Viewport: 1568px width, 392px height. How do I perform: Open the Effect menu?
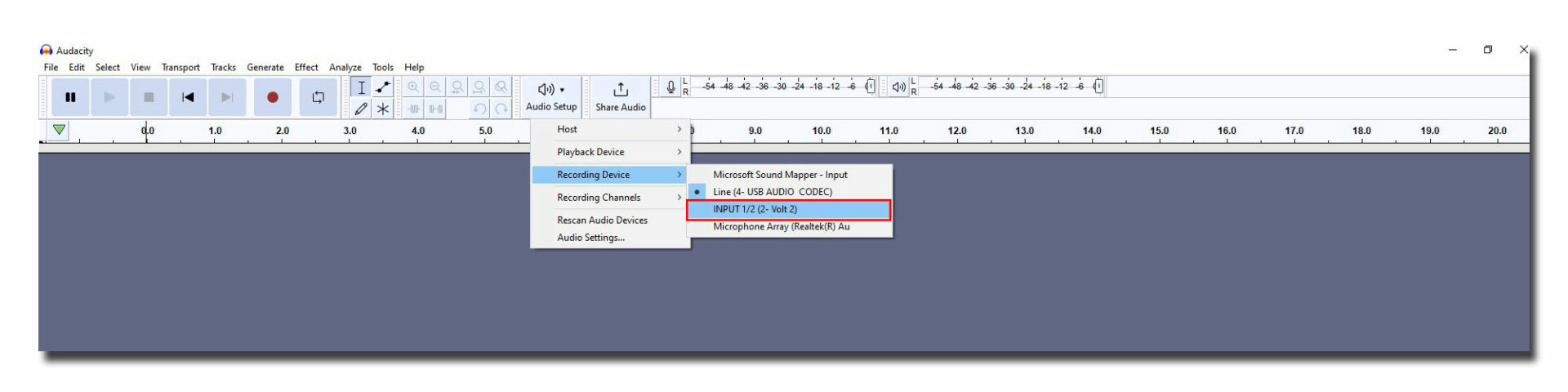[x=306, y=67]
